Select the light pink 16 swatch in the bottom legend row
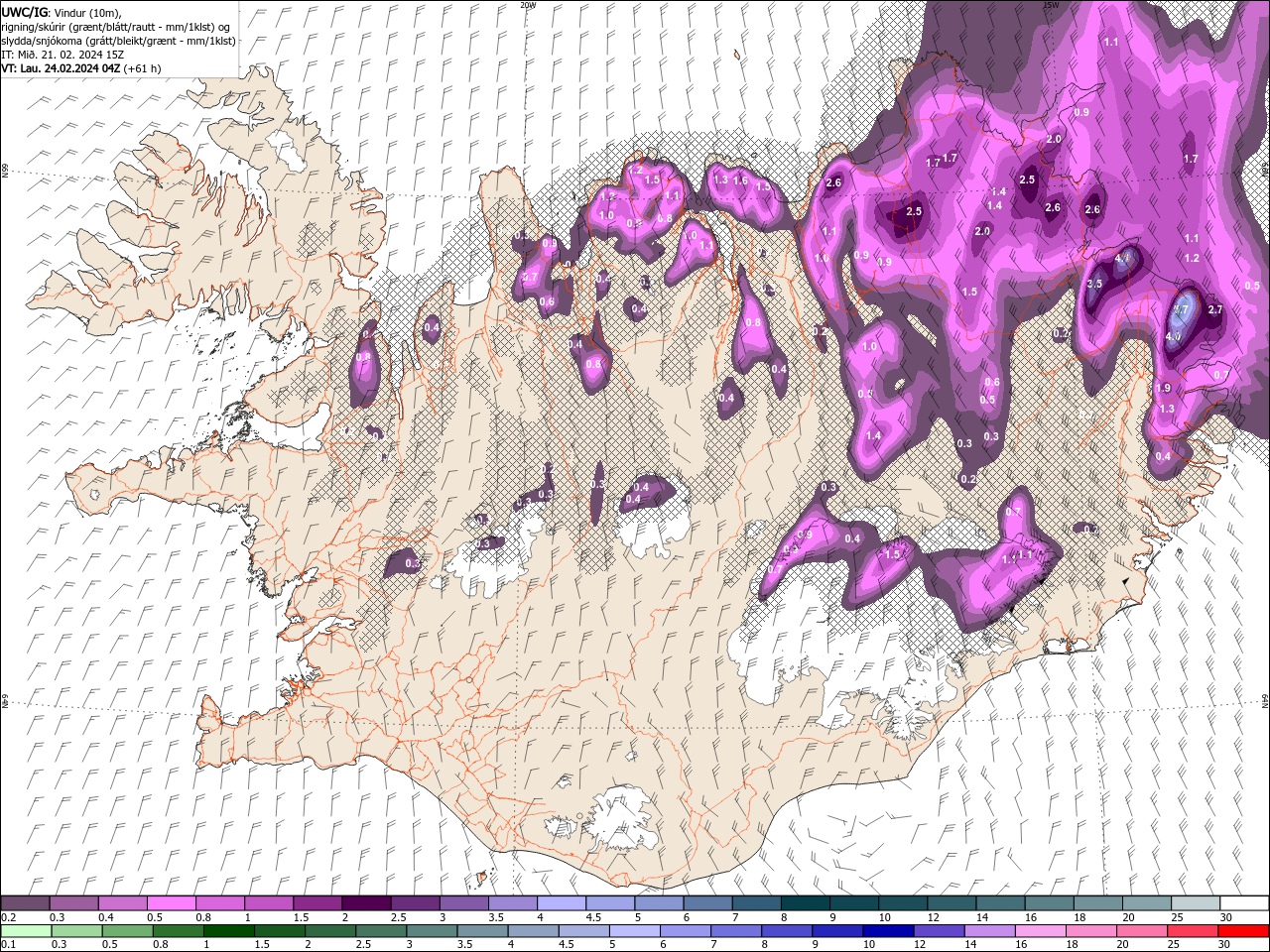The image size is (1270, 952). 1040,931
